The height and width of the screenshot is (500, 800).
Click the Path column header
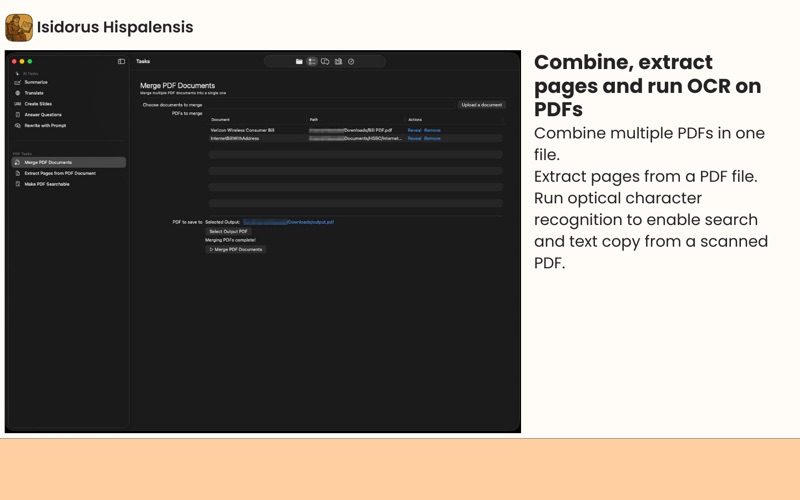tap(314, 120)
